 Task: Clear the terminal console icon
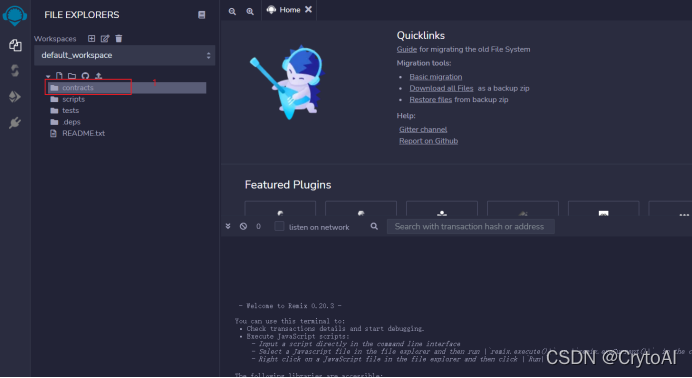(x=243, y=226)
